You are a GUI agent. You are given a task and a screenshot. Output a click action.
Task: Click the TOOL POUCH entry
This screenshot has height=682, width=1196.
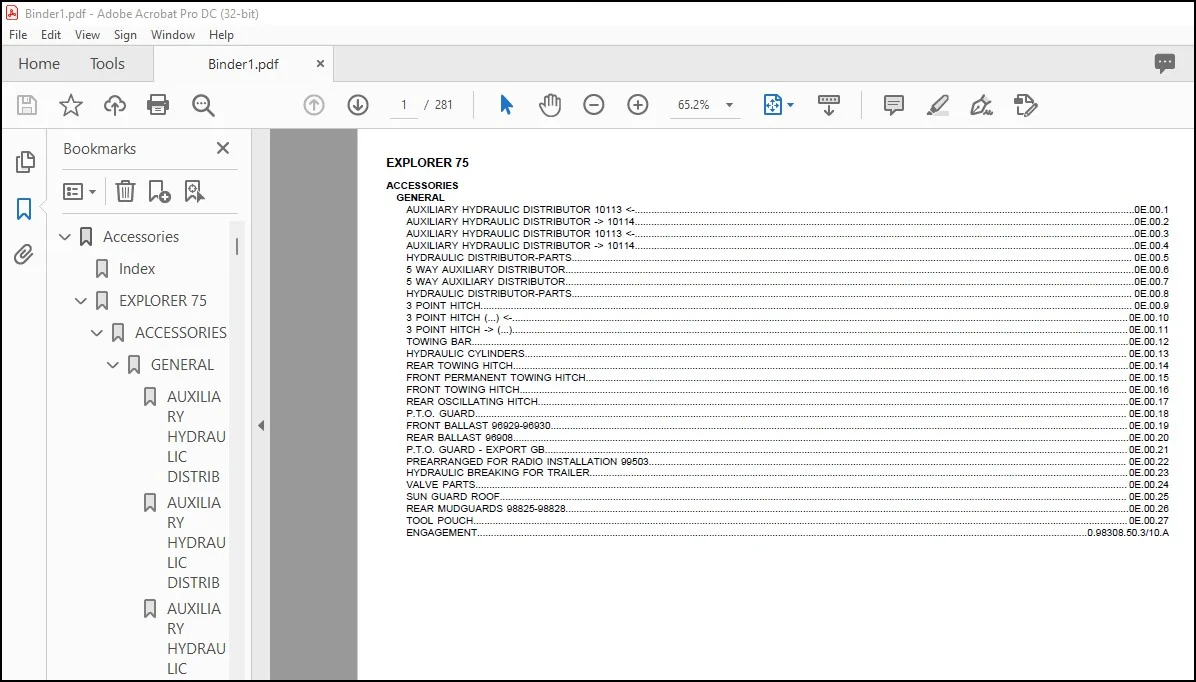(x=787, y=521)
